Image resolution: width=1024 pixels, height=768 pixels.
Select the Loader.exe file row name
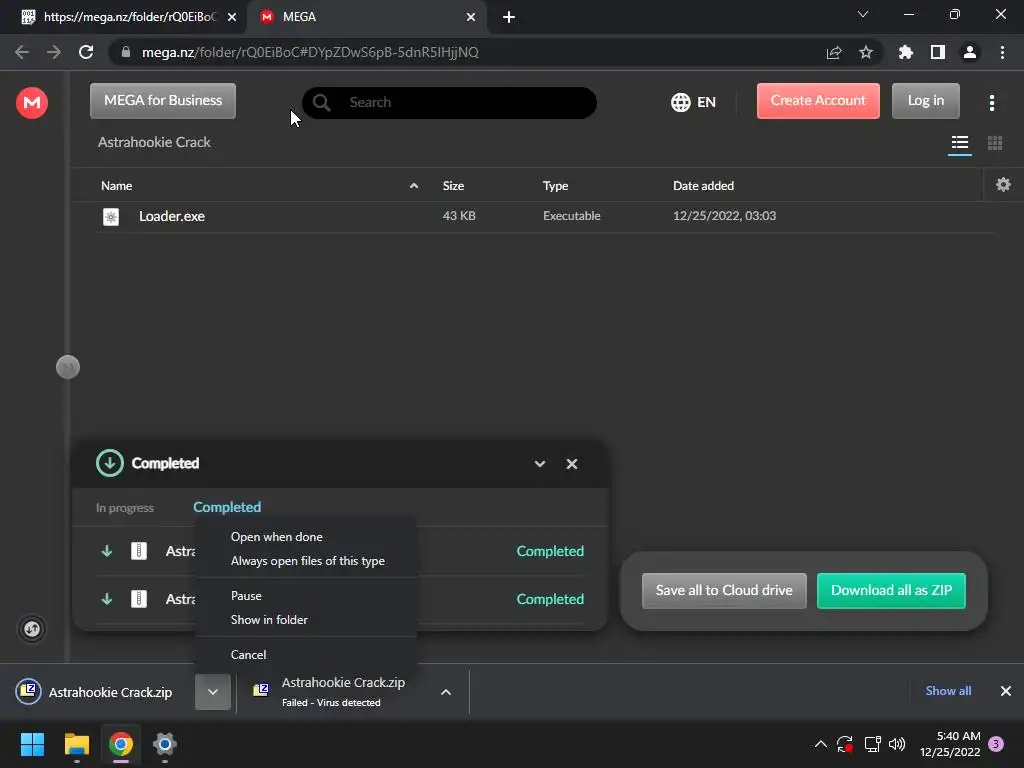coord(172,216)
